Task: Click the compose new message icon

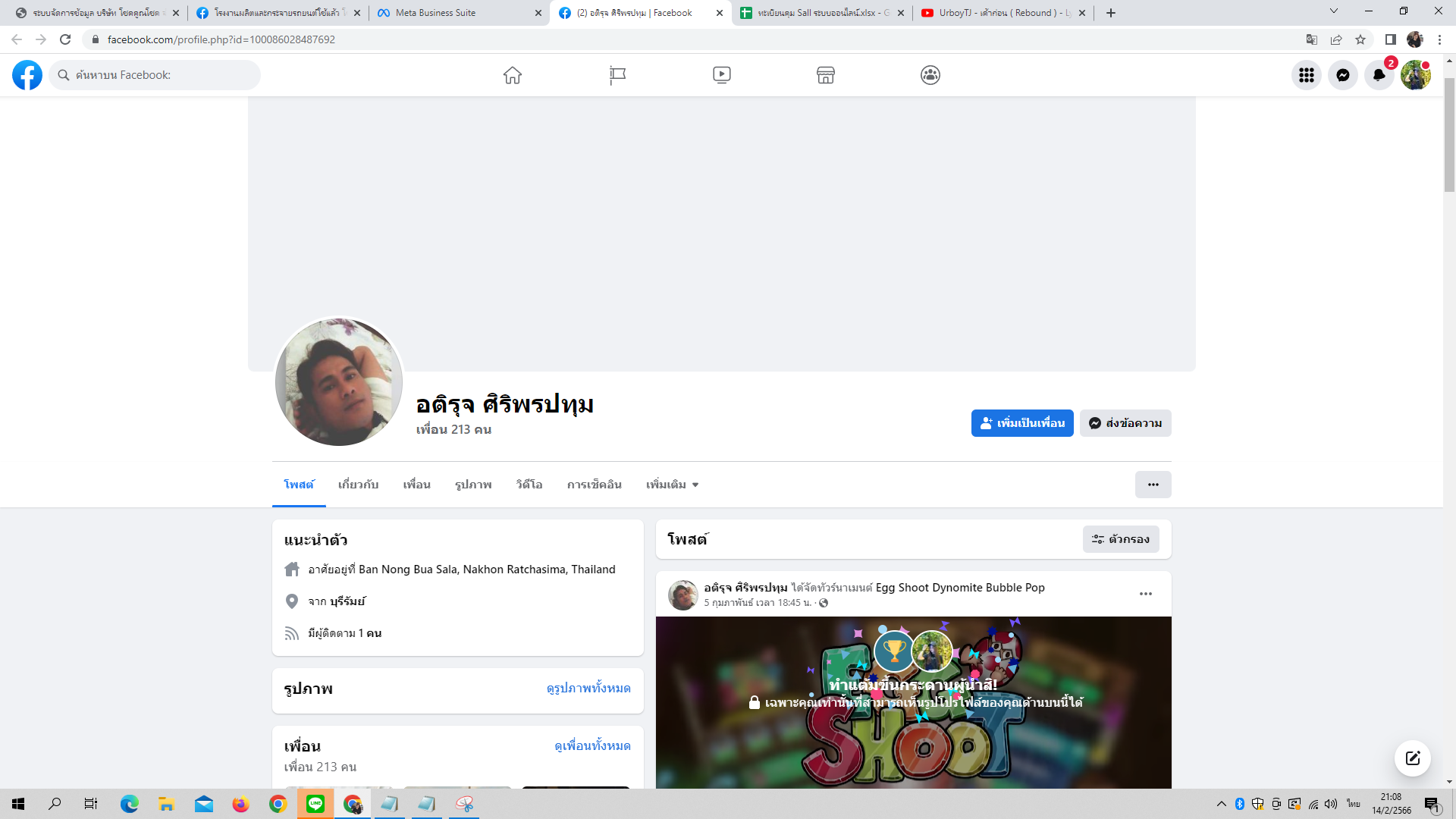Action: [x=1412, y=758]
